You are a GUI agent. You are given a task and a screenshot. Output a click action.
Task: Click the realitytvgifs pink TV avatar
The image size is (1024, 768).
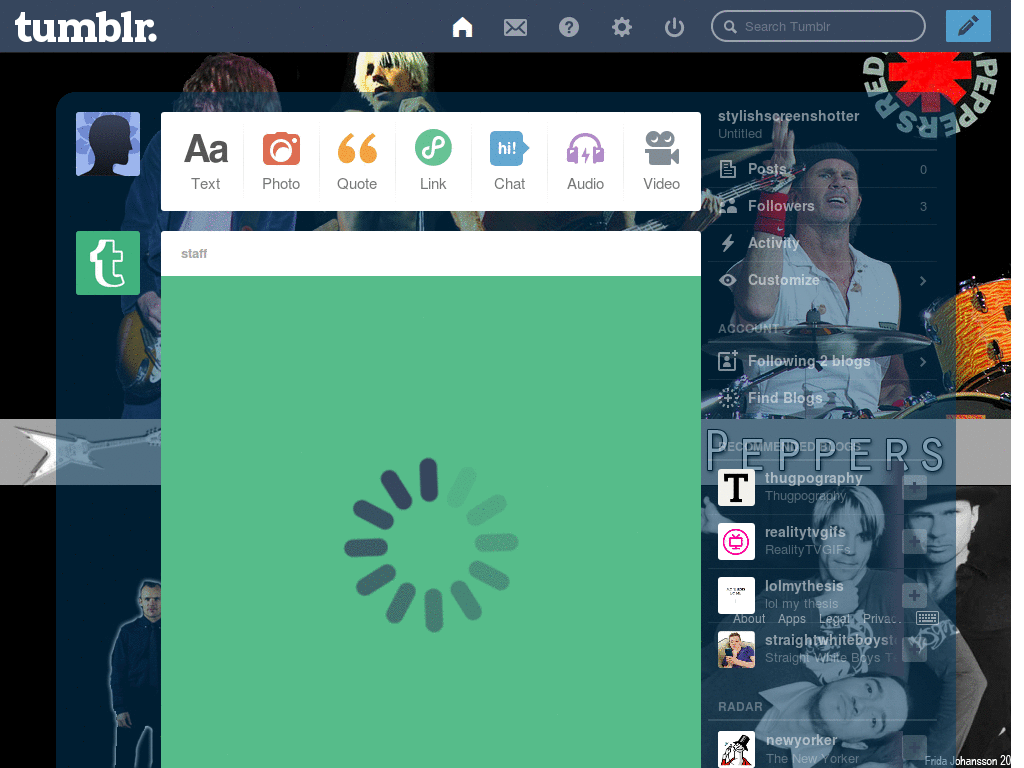[736, 541]
